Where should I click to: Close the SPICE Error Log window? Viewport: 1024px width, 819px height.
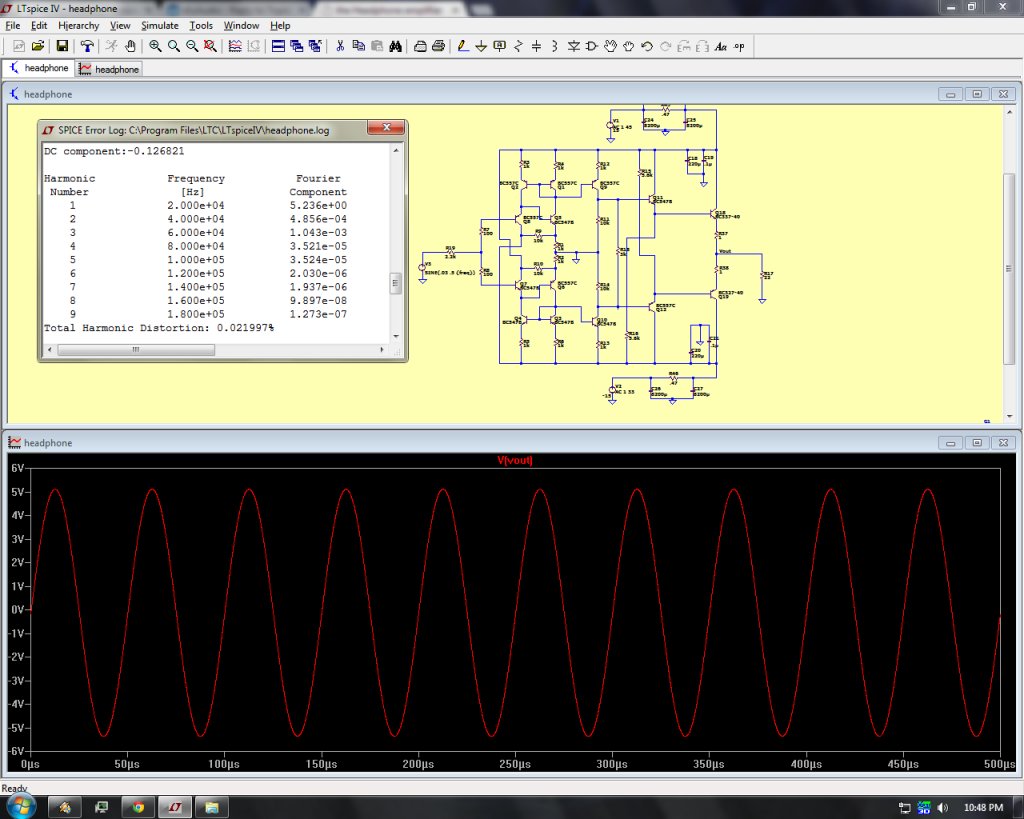pyautogui.click(x=386, y=127)
